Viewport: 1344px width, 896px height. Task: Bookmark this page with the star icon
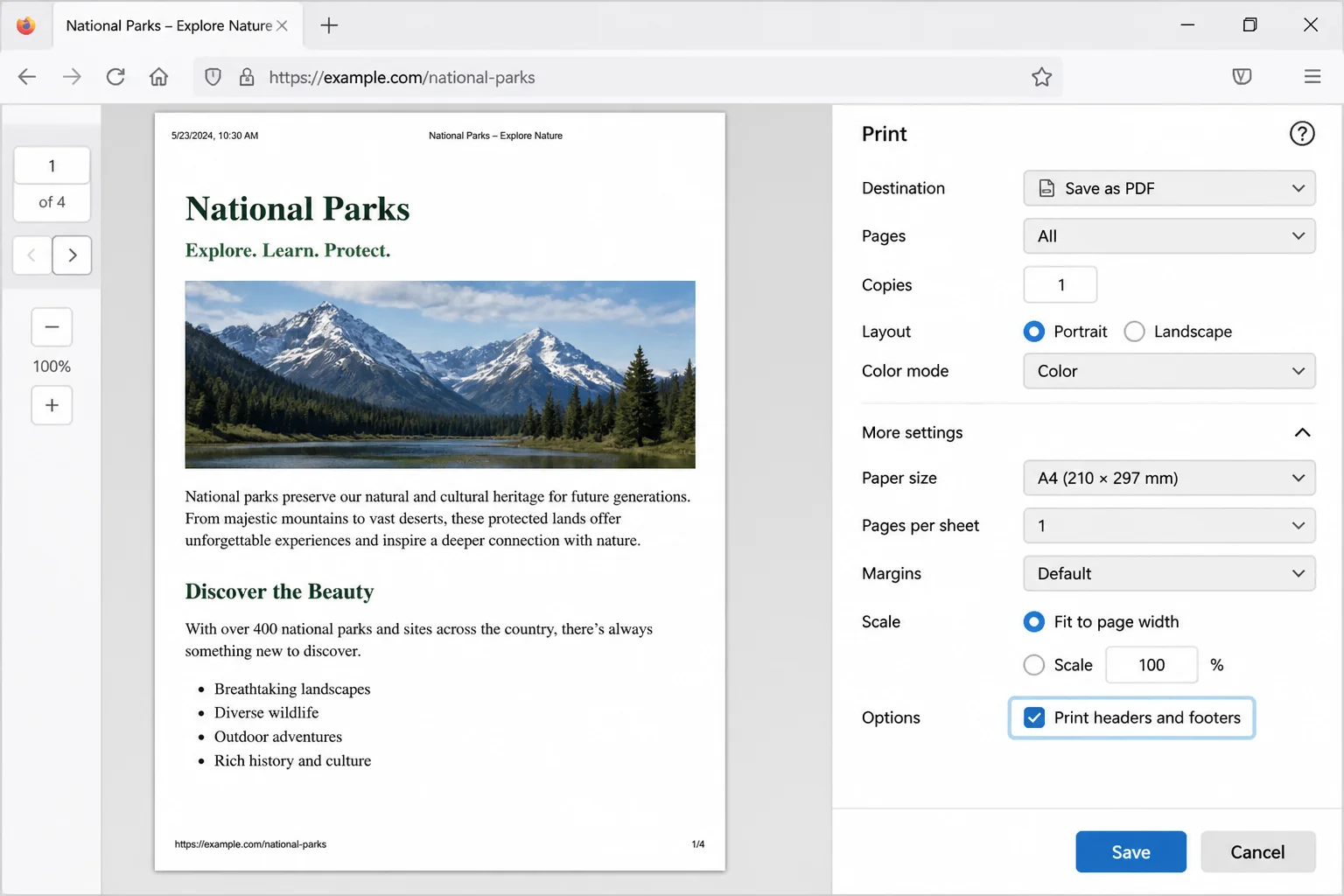tap(1041, 77)
